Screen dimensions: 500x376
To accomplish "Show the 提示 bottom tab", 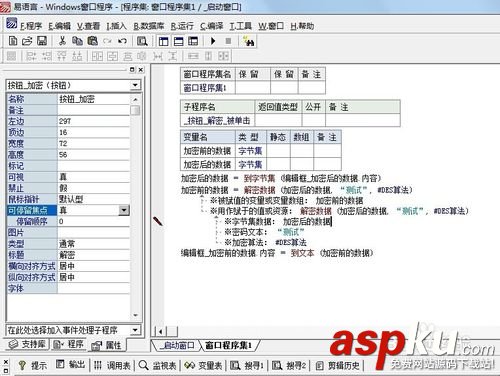I will coord(33,365).
